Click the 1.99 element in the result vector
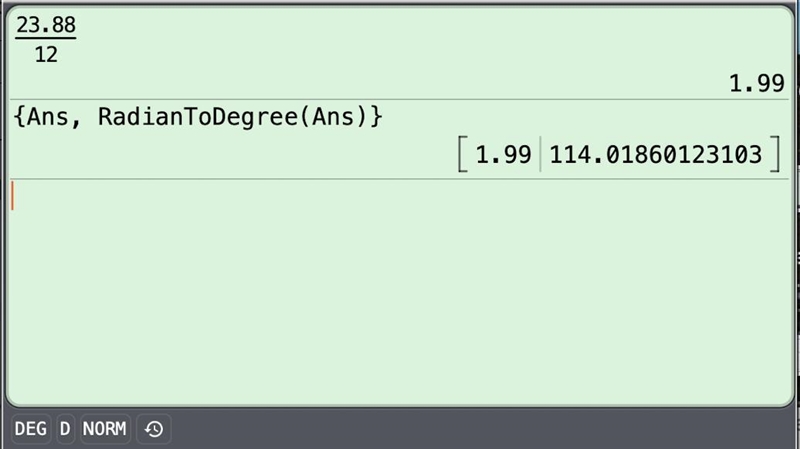 pos(504,155)
